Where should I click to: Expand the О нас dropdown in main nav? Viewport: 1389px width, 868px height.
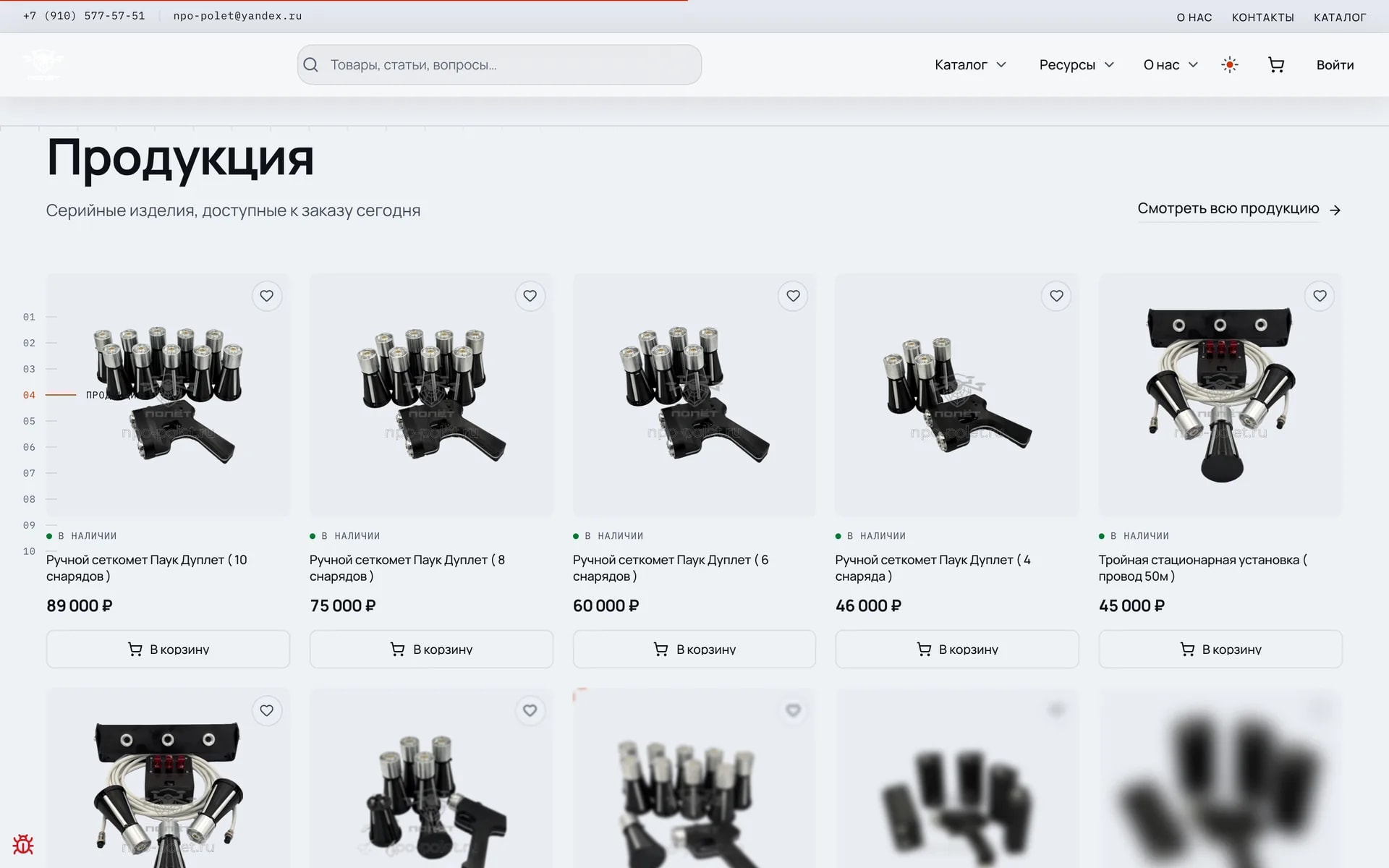click(1171, 65)
